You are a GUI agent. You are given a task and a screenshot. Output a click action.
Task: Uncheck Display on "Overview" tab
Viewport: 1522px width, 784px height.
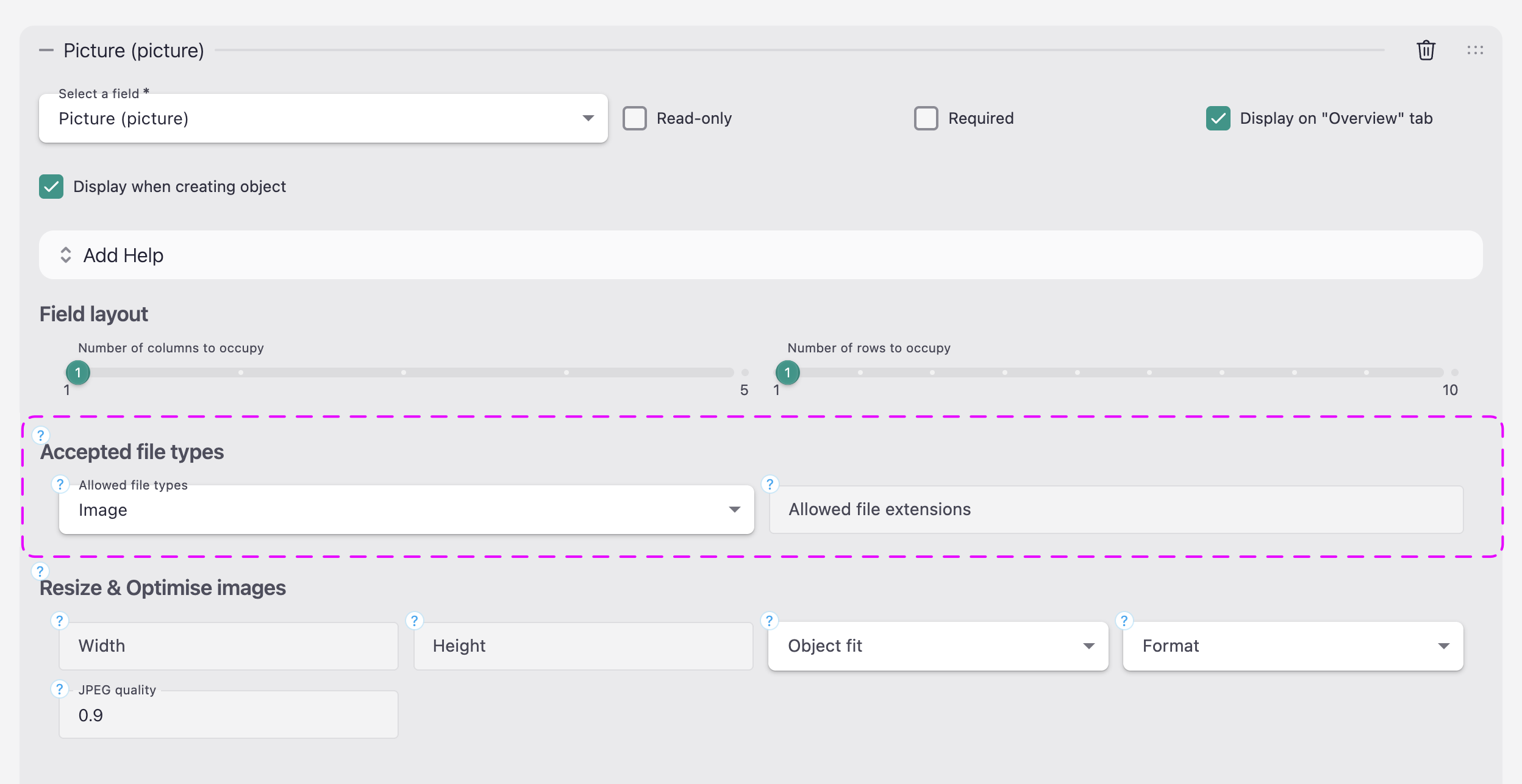pyautogui.click(x=1218, y=118)
